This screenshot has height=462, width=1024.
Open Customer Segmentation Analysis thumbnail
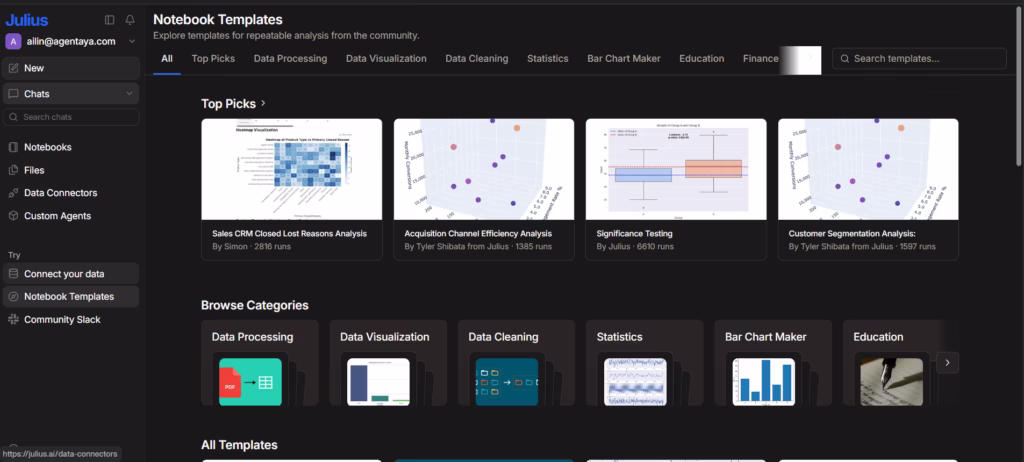[868, 169]
